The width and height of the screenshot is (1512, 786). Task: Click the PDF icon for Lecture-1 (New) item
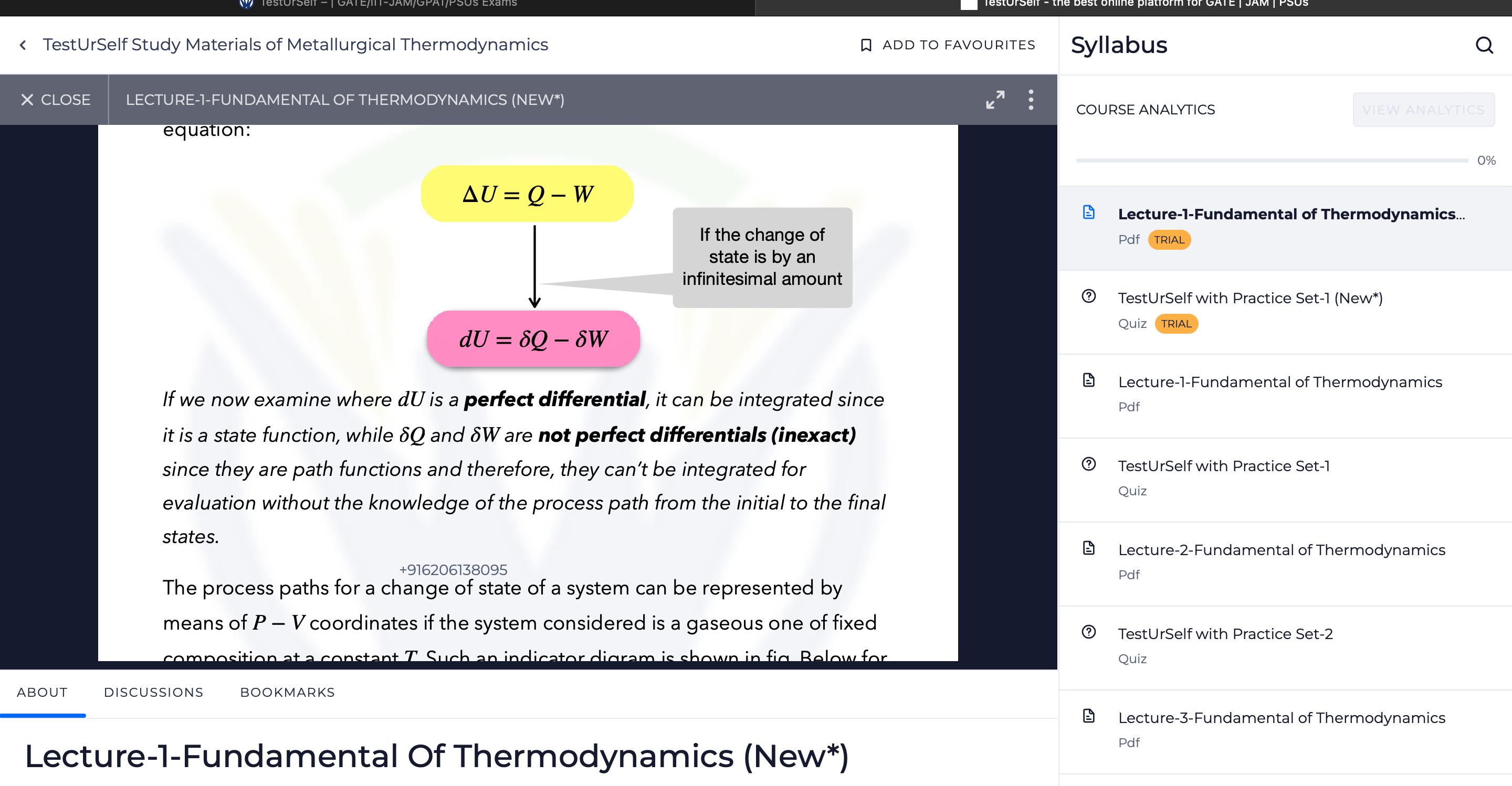(1089, 213)
